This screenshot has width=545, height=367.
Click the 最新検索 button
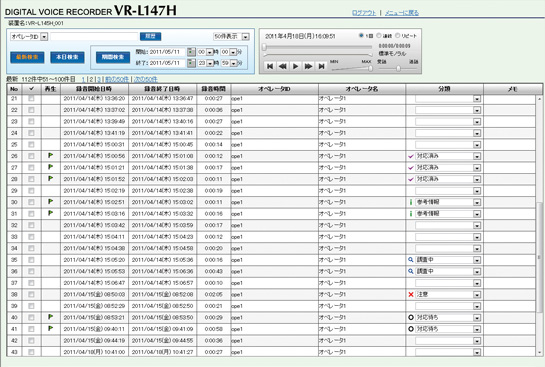(27, 57)
